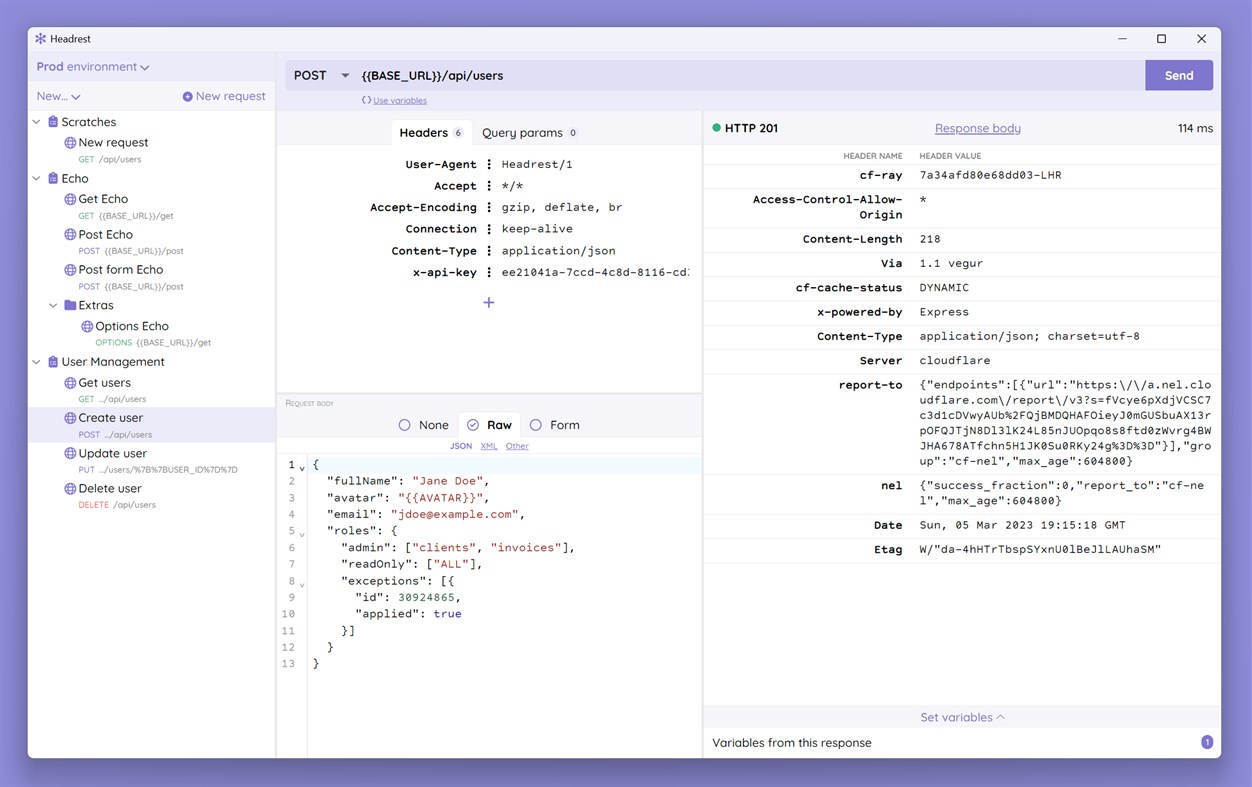Select the Raw request body option
The image size is (1252, 787).
tap(489, 425)
